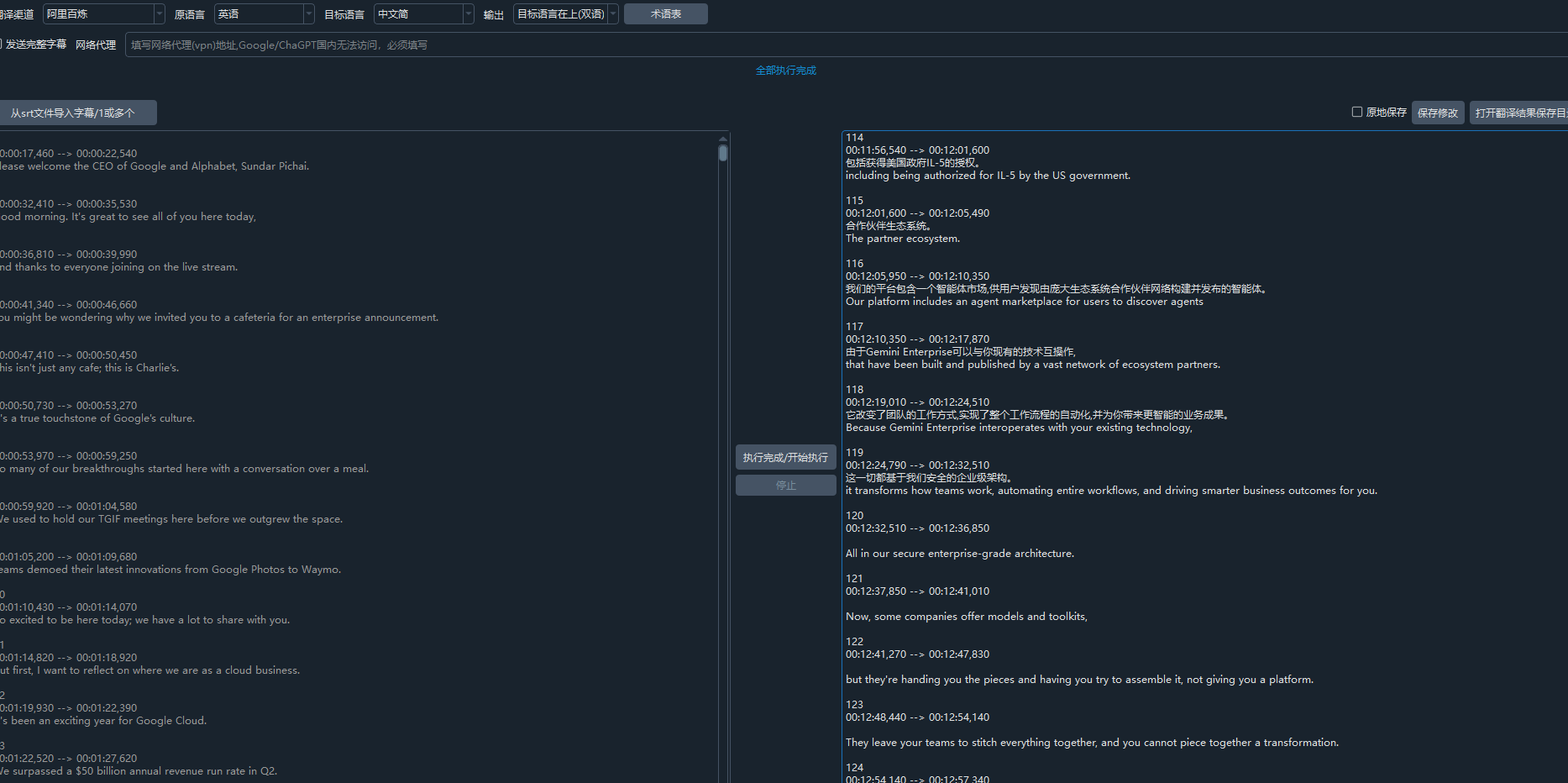
Task: Enable the 原地保存 checkbox
Action: (1356, 112)
